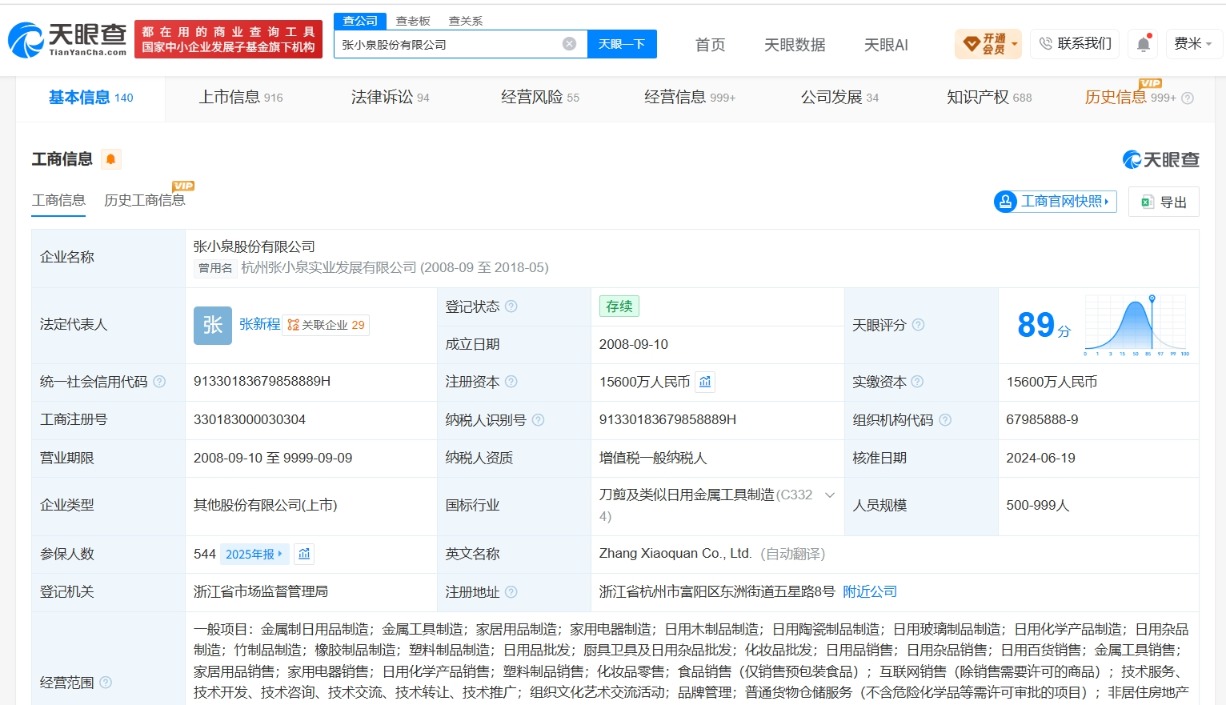
Task: Expand the 开通会员 dropdown arrow
Action: (x=1015, y=44)
